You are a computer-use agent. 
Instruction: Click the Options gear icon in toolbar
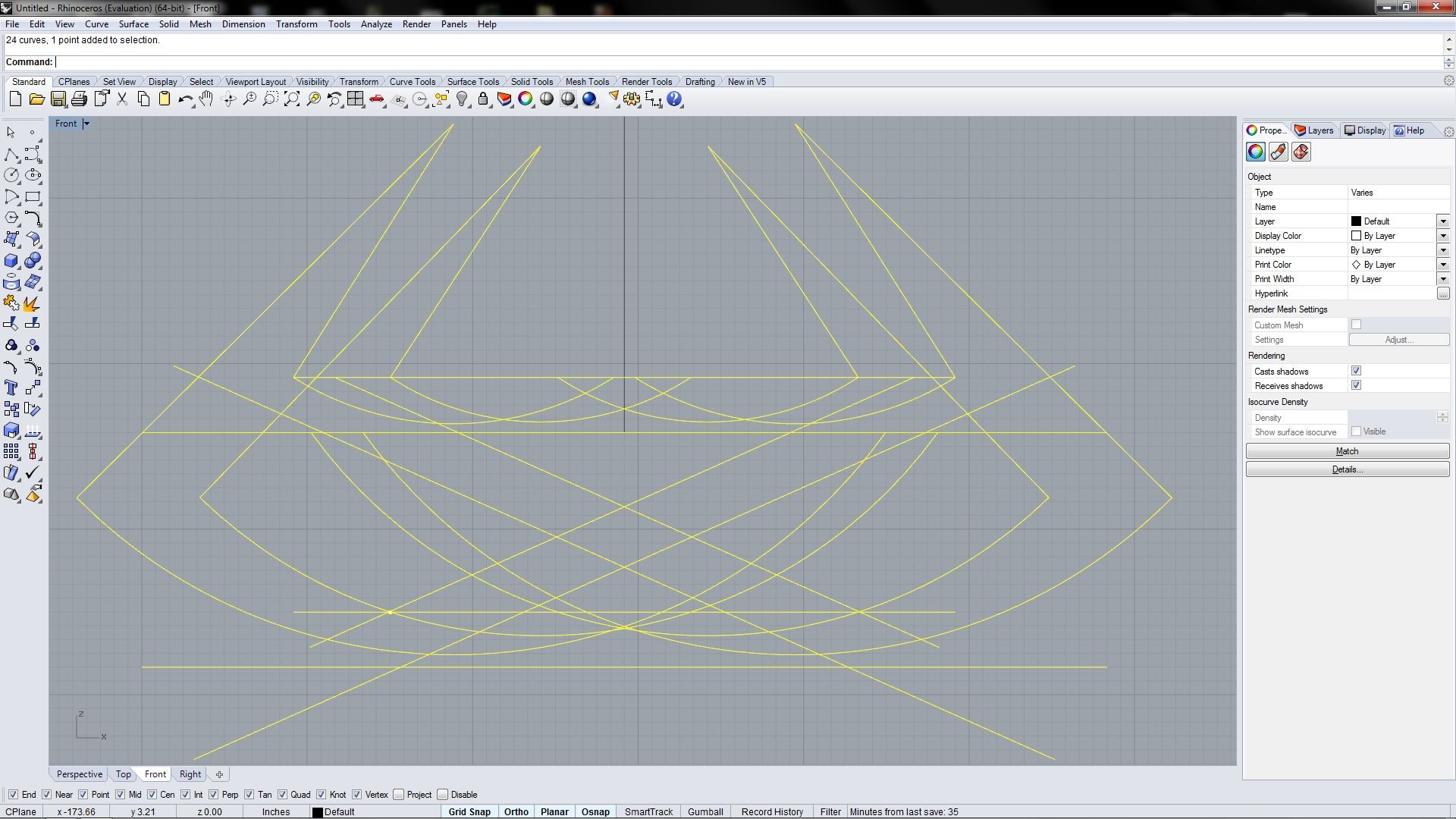632,99
